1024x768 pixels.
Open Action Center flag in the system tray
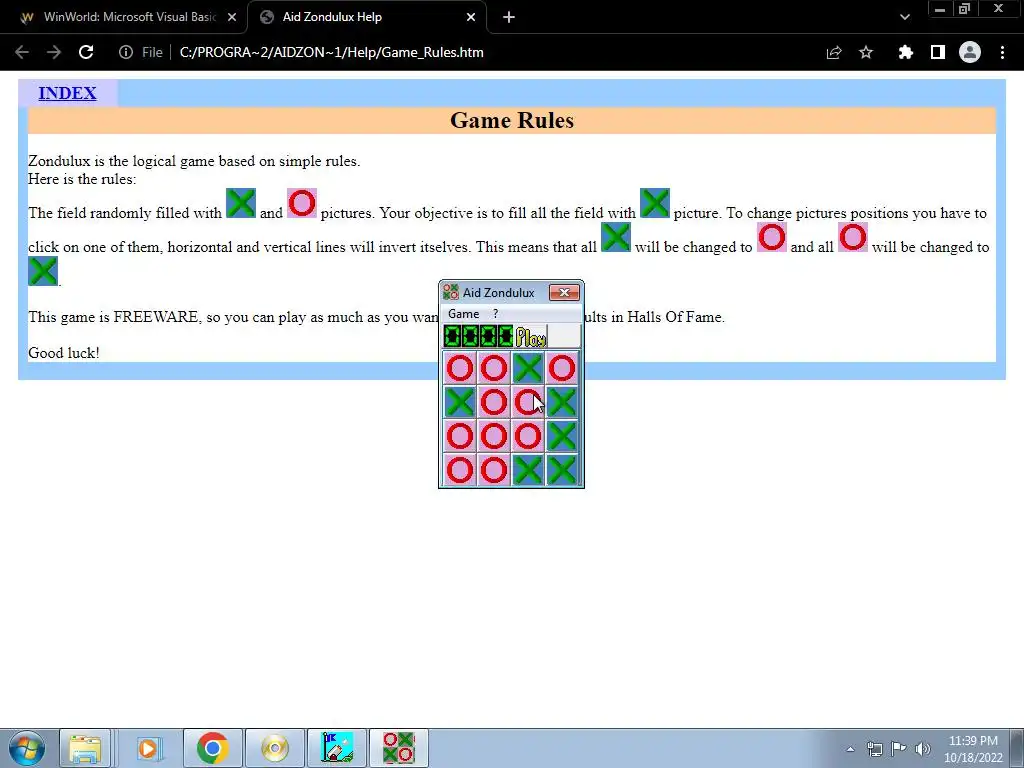click(899, 749)
